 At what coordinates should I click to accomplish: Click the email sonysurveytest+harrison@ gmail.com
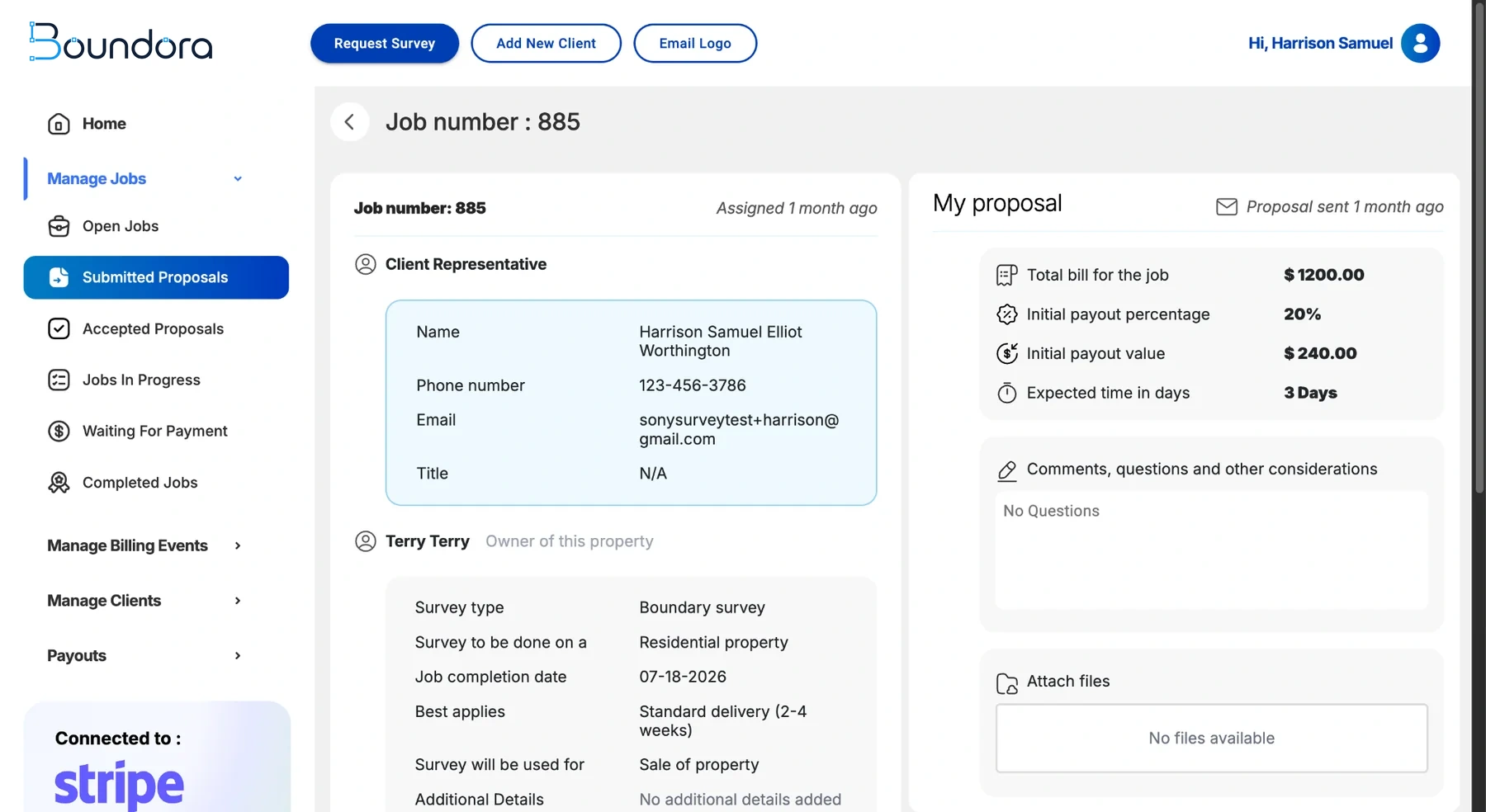pos(739,429)
